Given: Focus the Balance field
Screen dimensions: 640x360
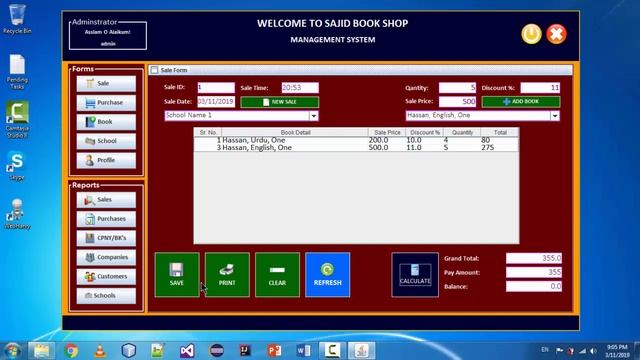Looking at the screenshot, I should [534, 286].
